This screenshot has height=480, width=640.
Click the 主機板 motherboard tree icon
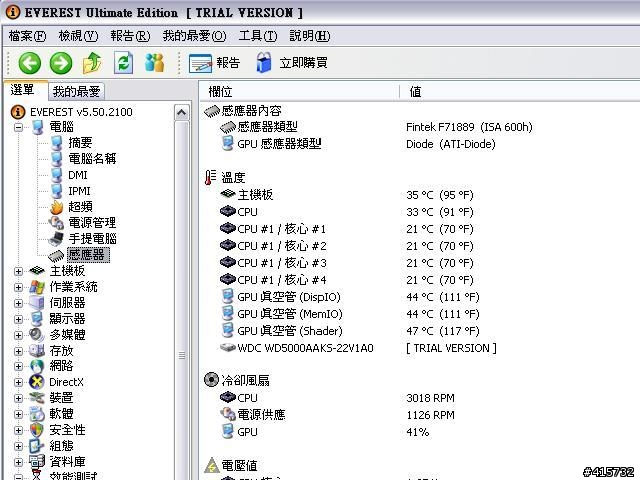coord(37,271)
